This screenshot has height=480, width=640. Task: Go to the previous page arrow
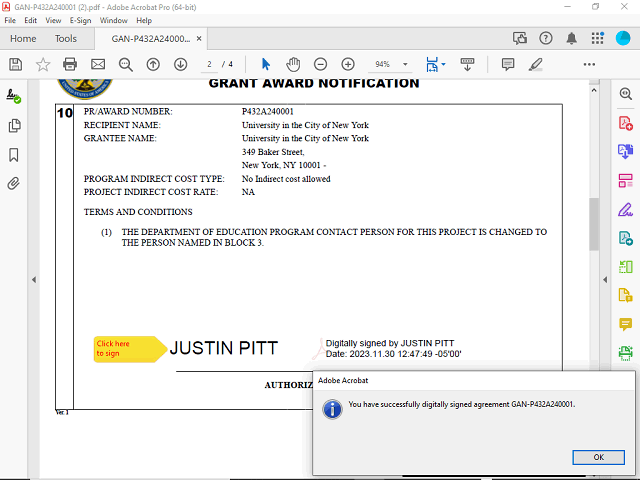click(x=153, y=64)
